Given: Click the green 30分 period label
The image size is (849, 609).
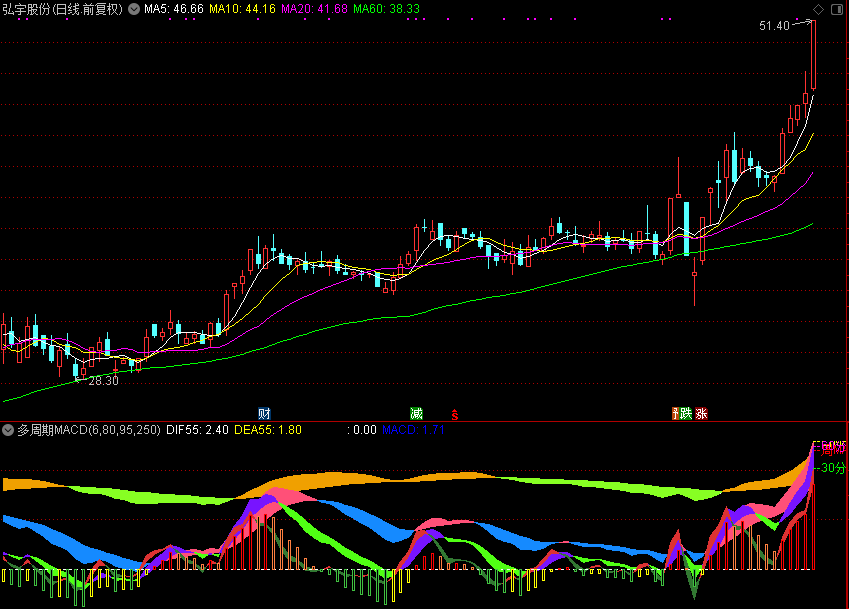Looking at the screenshot, I should [x=833, y=468].
